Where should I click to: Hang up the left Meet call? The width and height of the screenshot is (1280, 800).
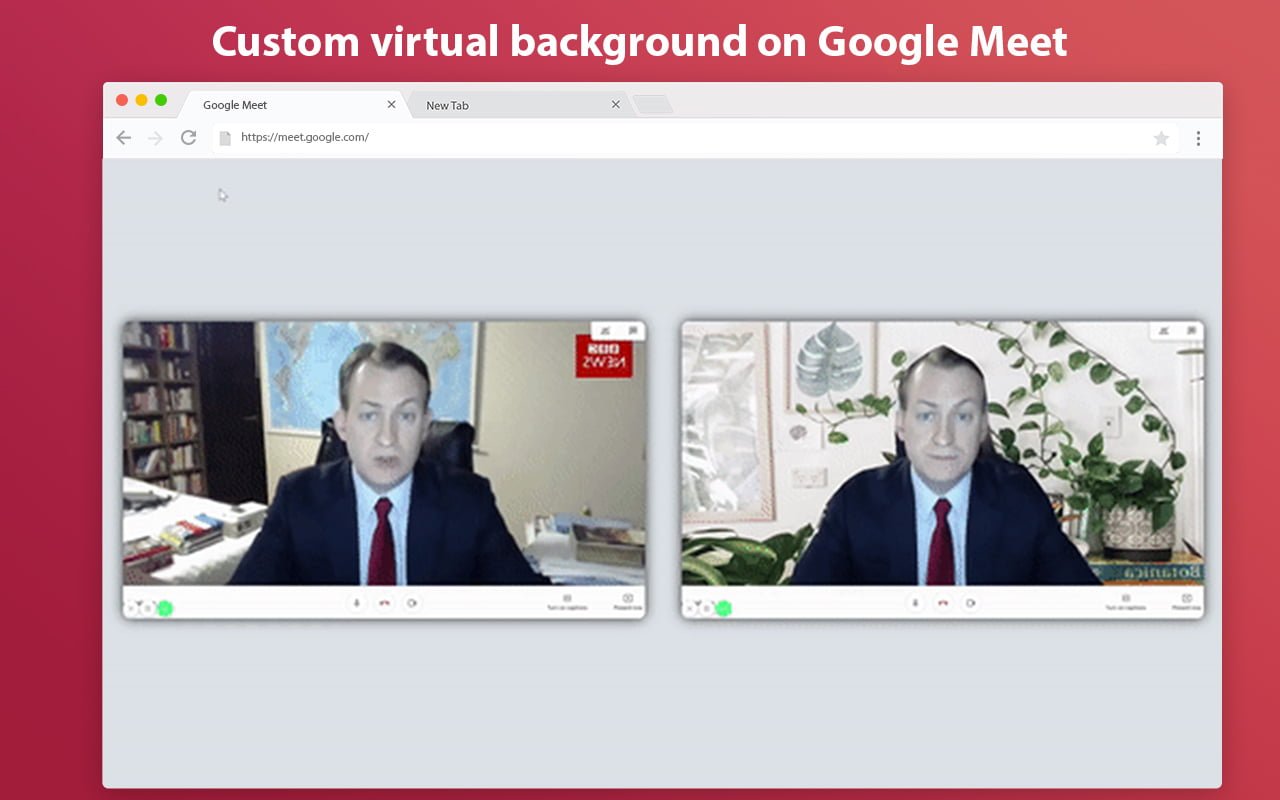(x=384, y=603)
